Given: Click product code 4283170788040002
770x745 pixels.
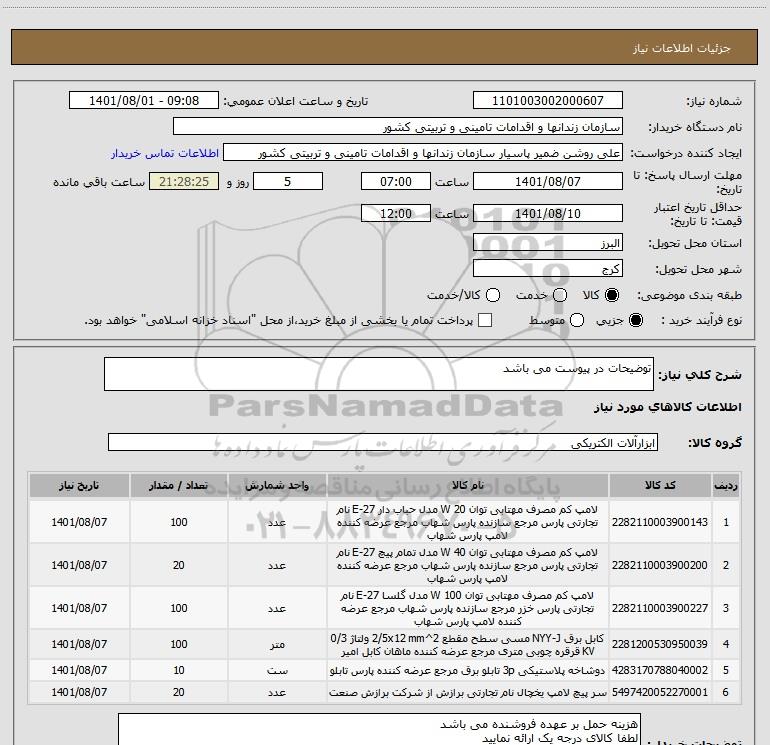Looking at the screenshot, I should [x=660, y=670].
